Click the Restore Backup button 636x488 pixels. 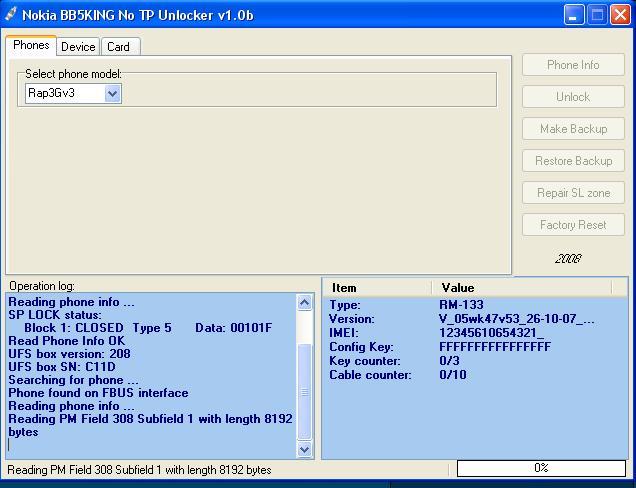573,161
